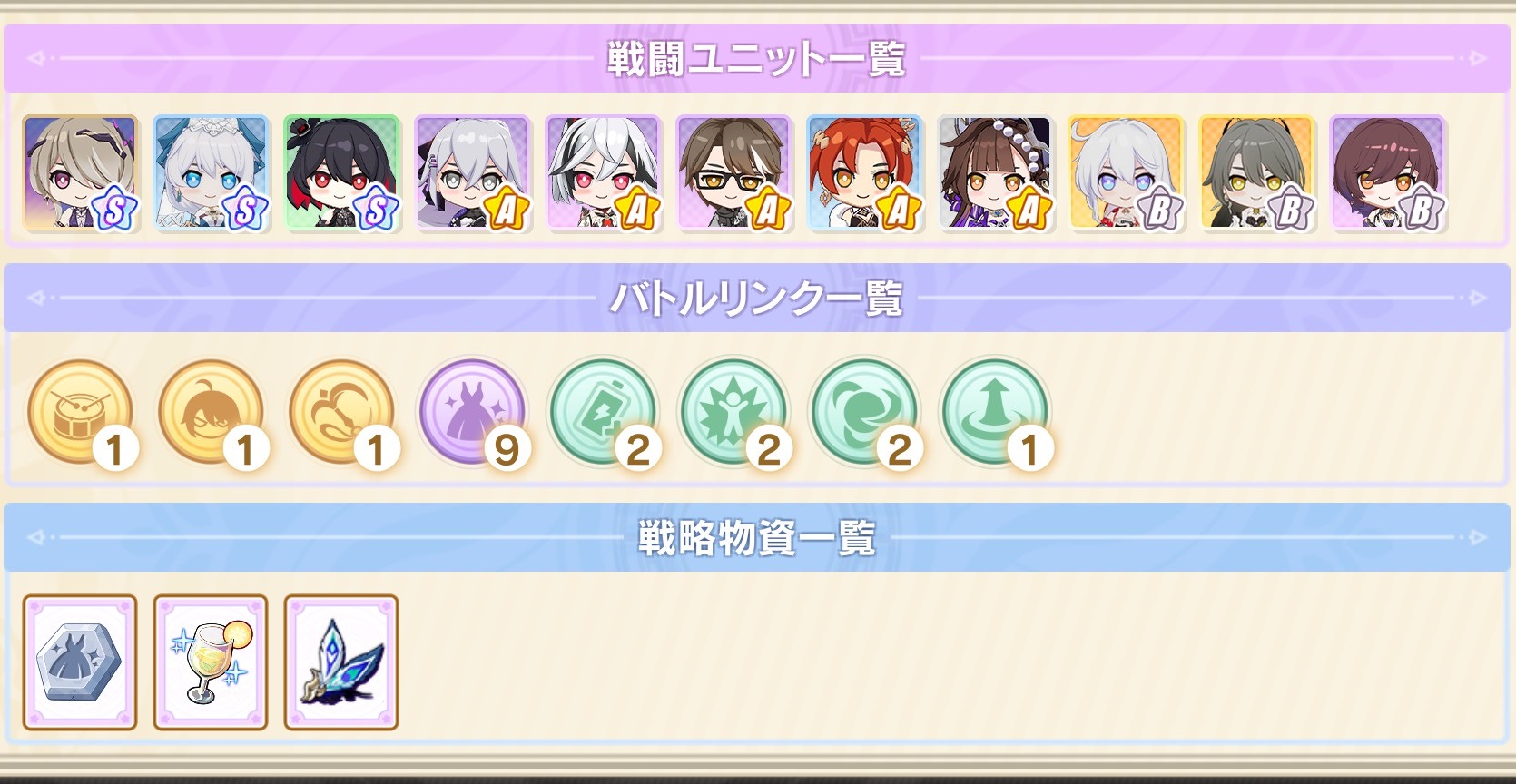This screenshot has height=784, width=1516.
Task: Choose the A-rank unit wearing glasses
Action: [734, 173]
